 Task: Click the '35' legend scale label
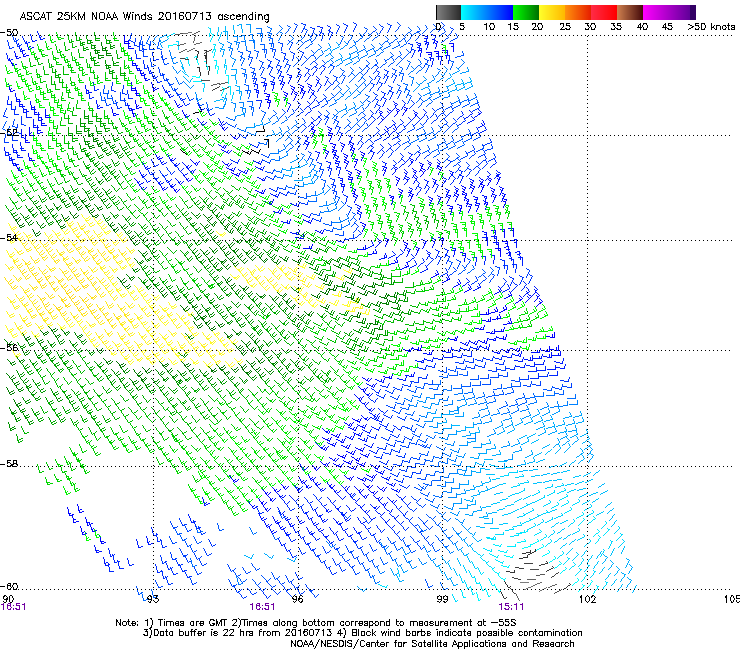point(616,27)
